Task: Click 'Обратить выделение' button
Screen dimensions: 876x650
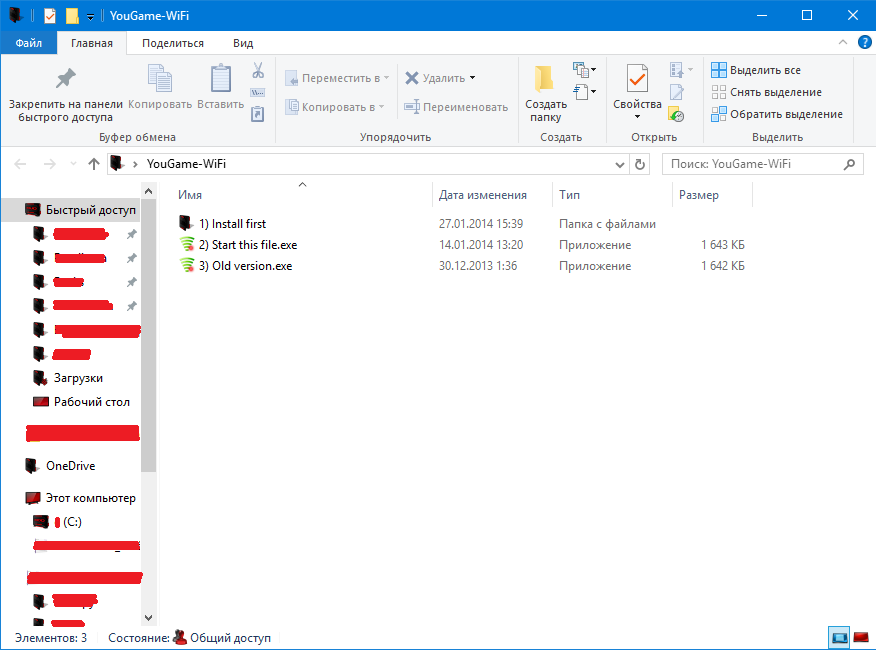Action: point(776,114)
